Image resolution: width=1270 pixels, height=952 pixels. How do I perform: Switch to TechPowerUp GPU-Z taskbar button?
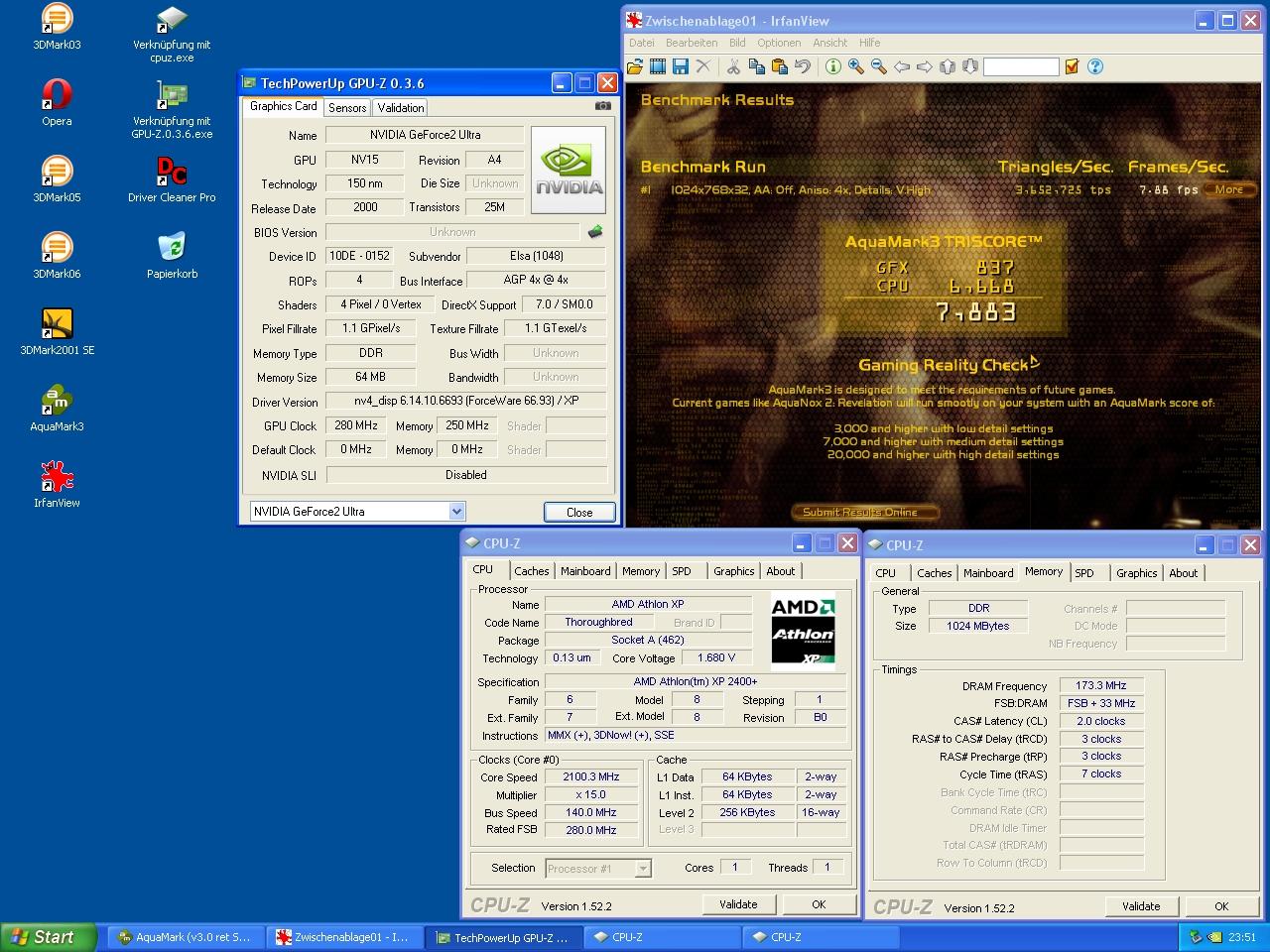(504, 937)
